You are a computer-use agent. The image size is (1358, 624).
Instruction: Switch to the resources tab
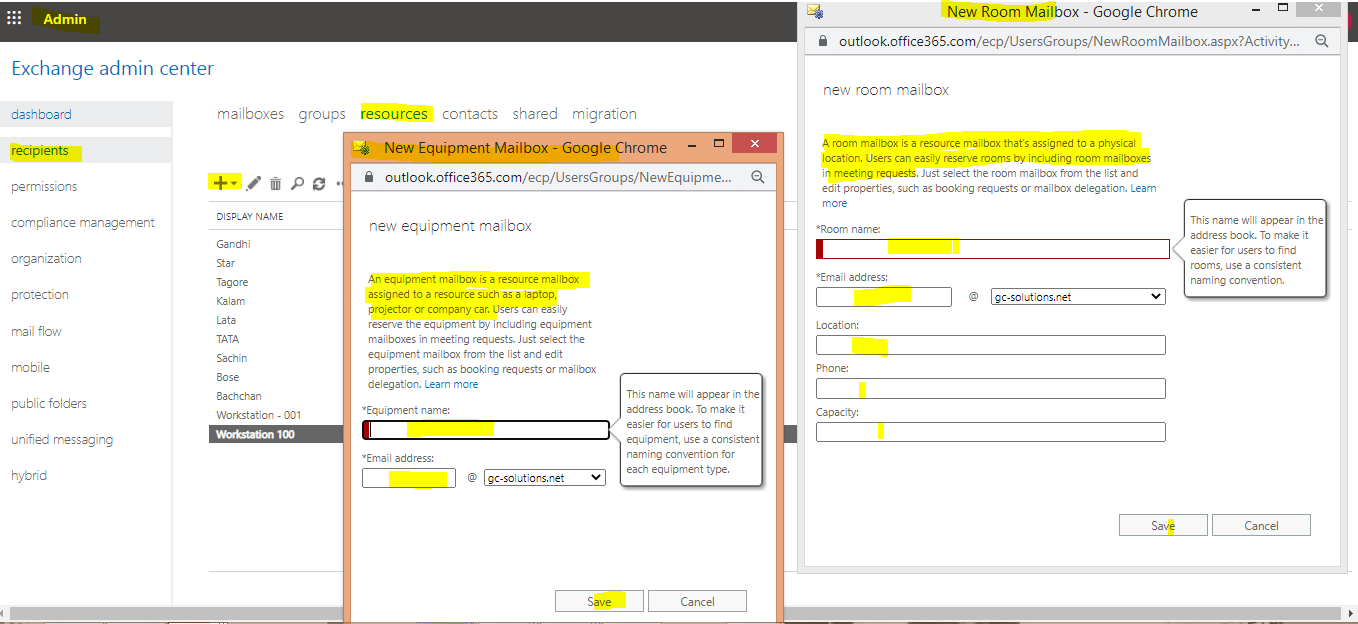point(394,114)
